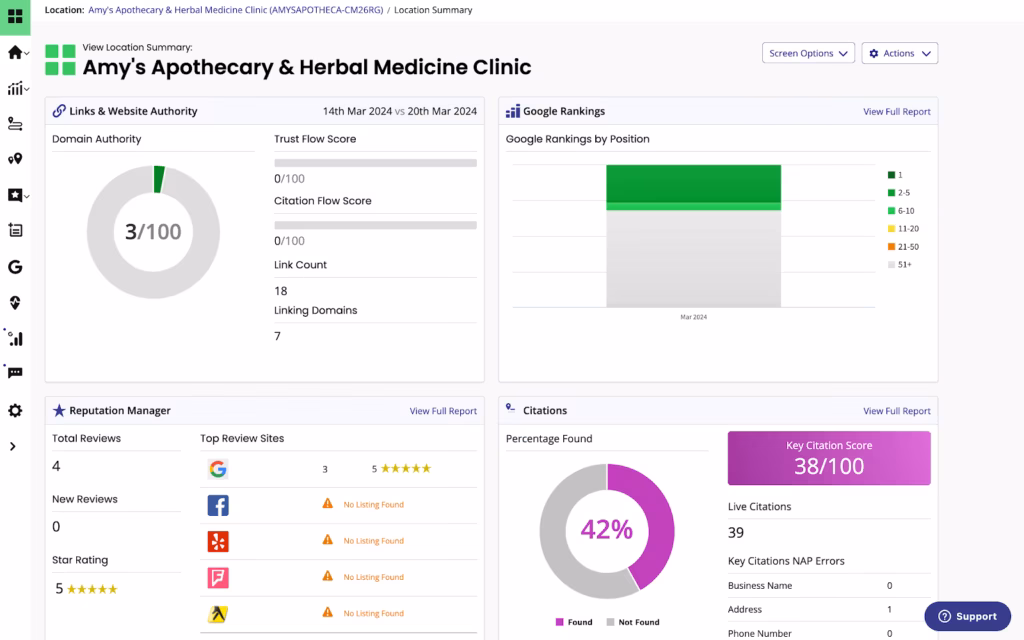Click the Facebook 'No Listing Found' text
The image size is (1024, 640).
pos(374,505)
